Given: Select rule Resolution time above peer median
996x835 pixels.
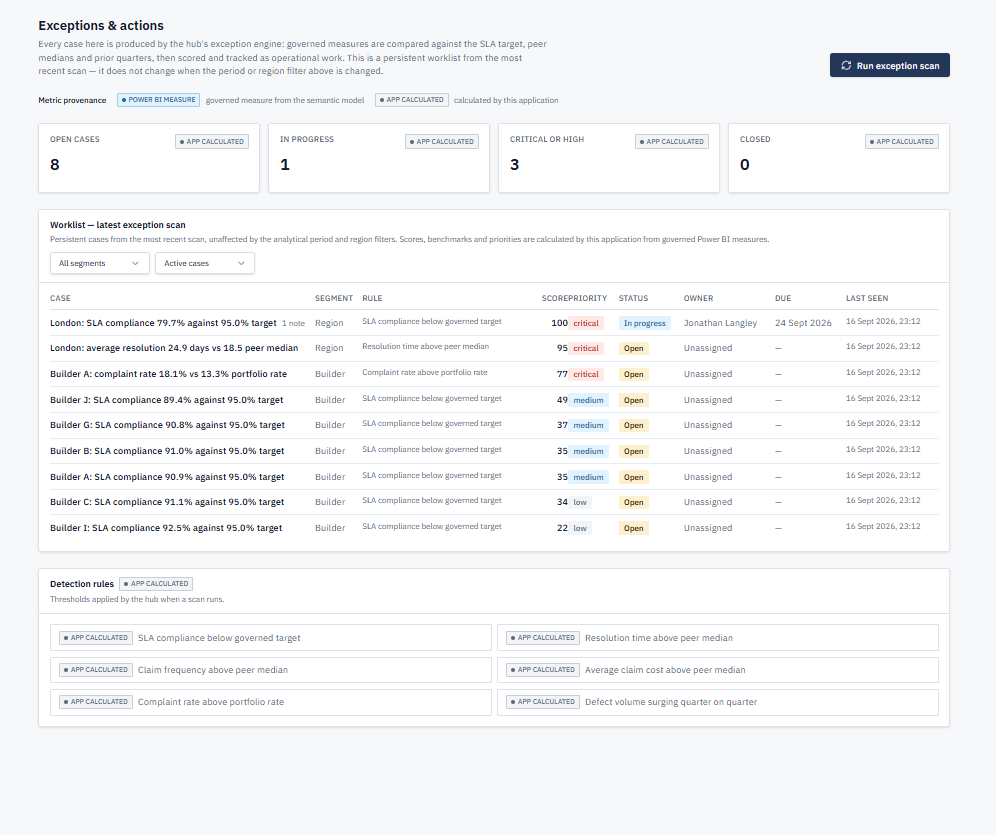Looking at the screenshot, I should [718, 638].
